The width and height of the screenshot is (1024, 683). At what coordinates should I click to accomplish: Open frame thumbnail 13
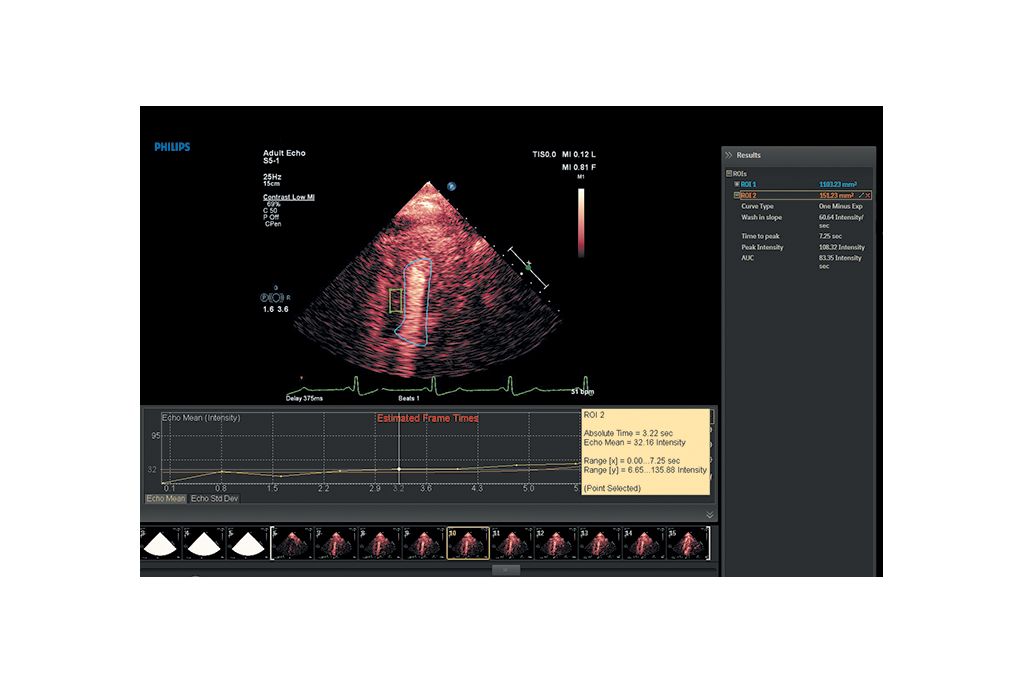[600, 543]
